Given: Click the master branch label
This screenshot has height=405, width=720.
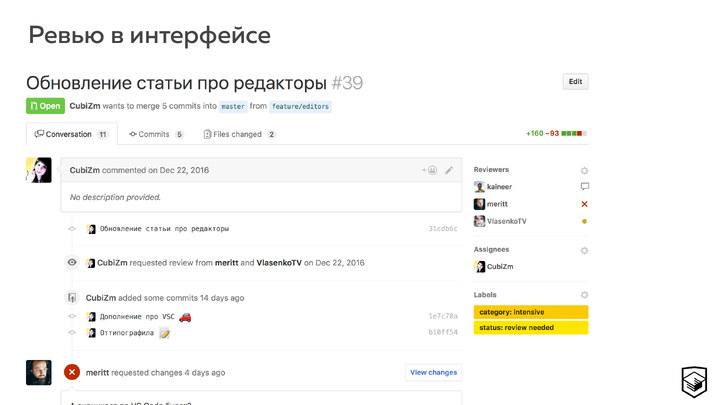Looking at the screenshot, I should [x=233, y=107].
